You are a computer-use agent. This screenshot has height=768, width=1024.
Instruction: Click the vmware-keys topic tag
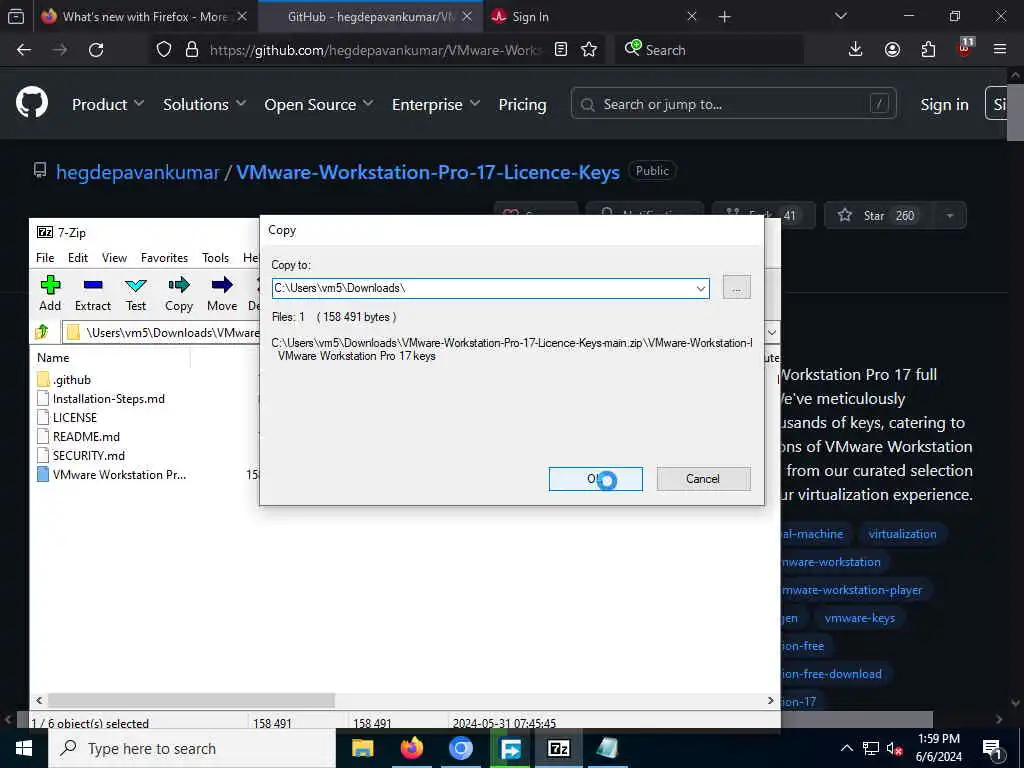tap(859, 618)
